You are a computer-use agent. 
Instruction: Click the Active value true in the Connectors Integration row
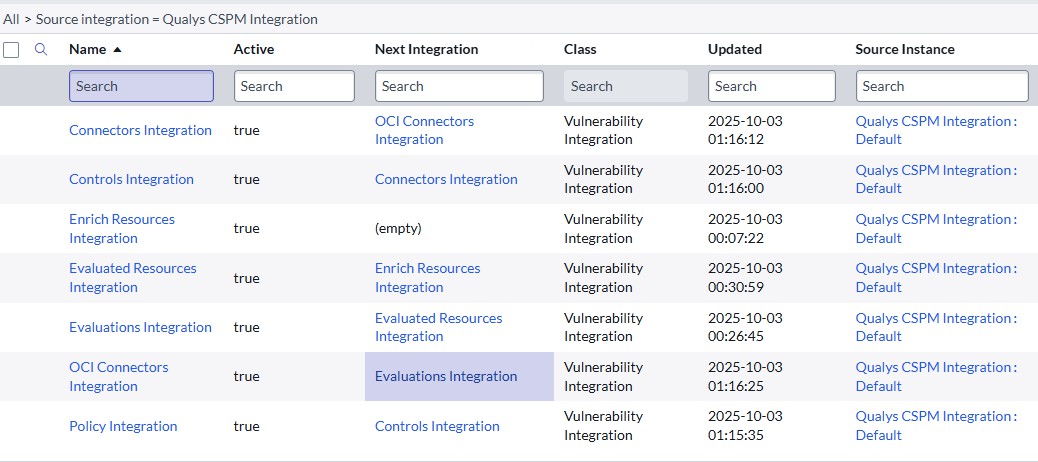(x=246, y=130)
